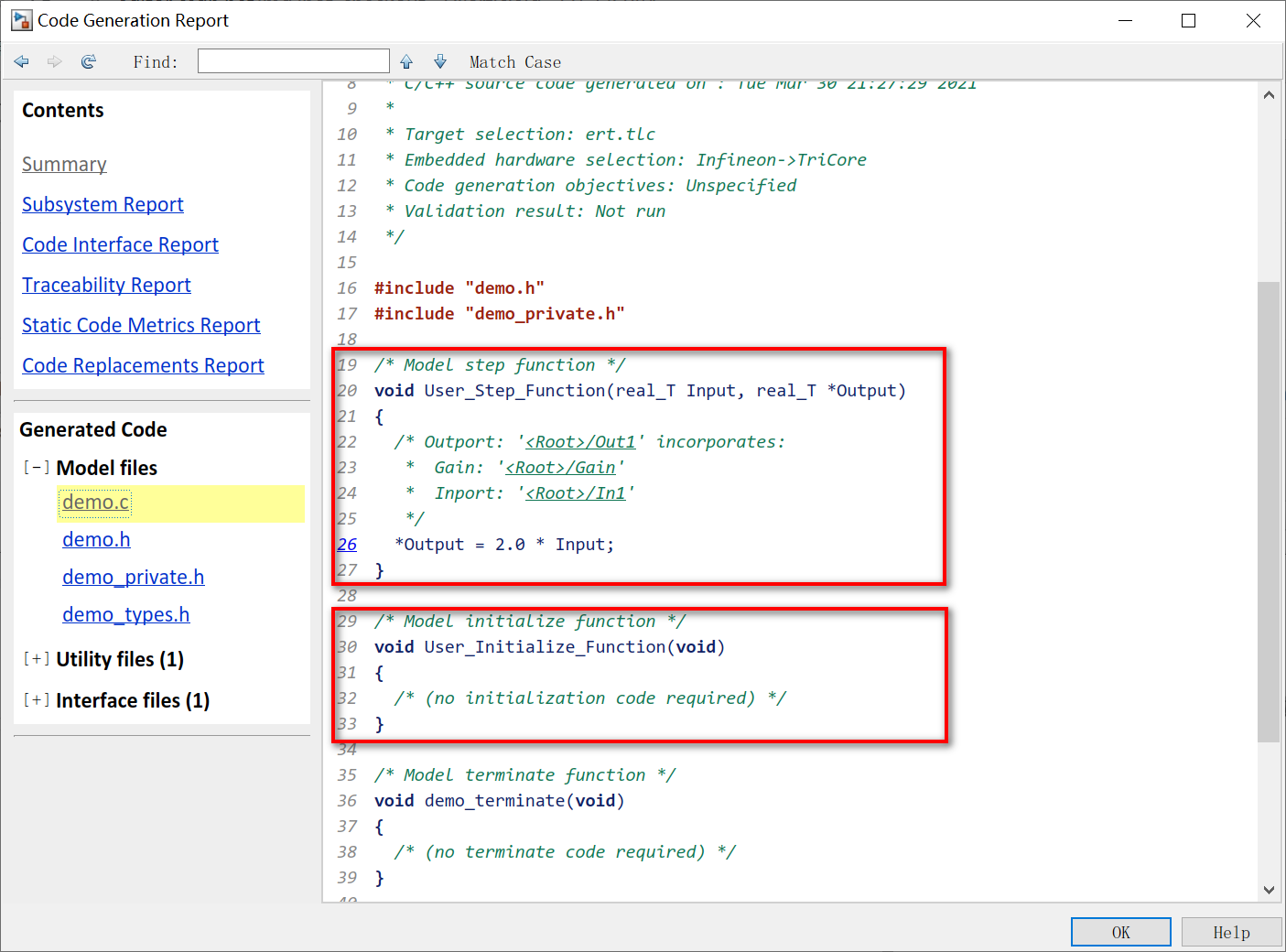Click the 'Embedded hardware selection: Infineon->TriCore' line
1286x952 pixels.
coord(635,160)
